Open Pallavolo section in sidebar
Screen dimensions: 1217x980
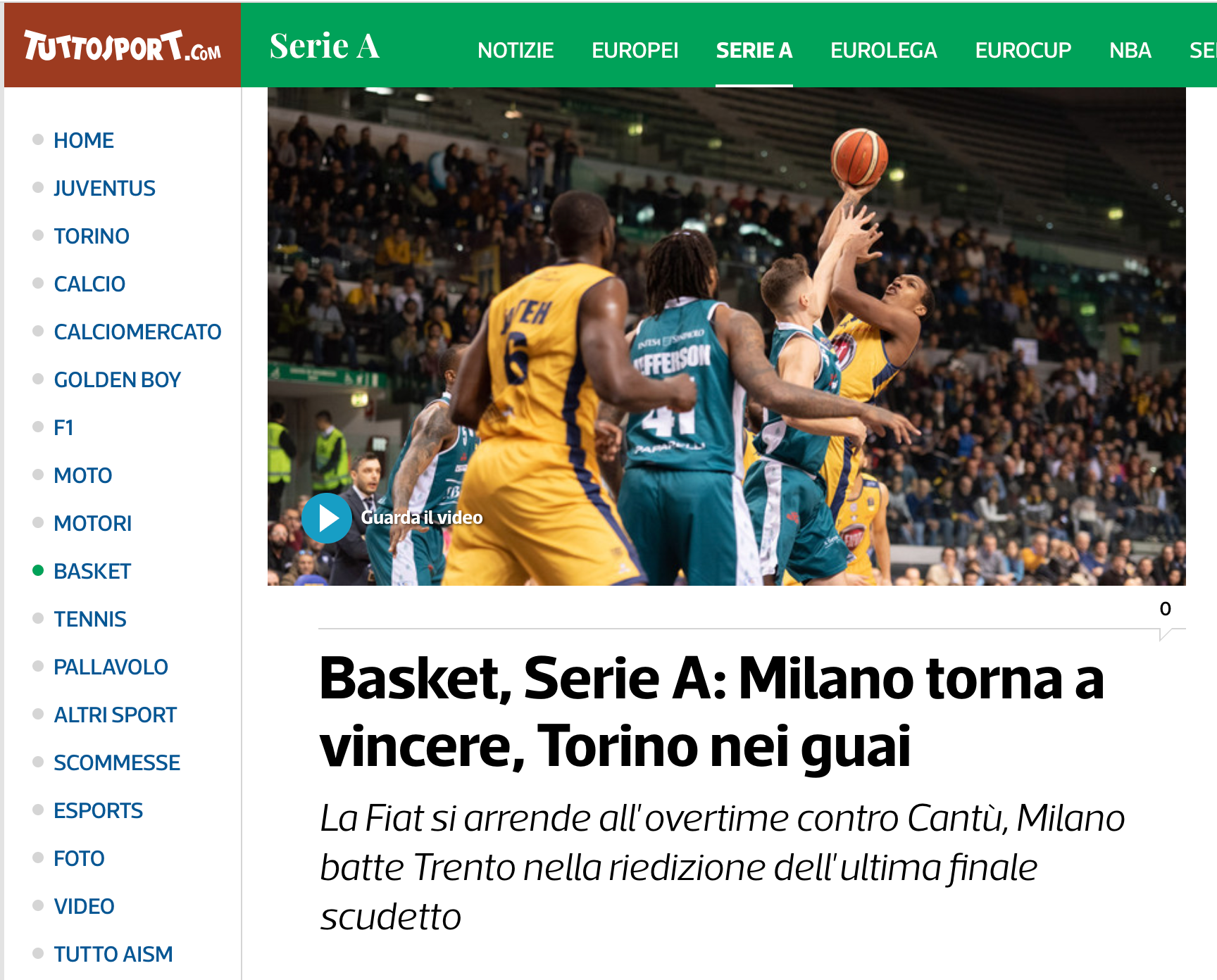[x=111, y=667]
